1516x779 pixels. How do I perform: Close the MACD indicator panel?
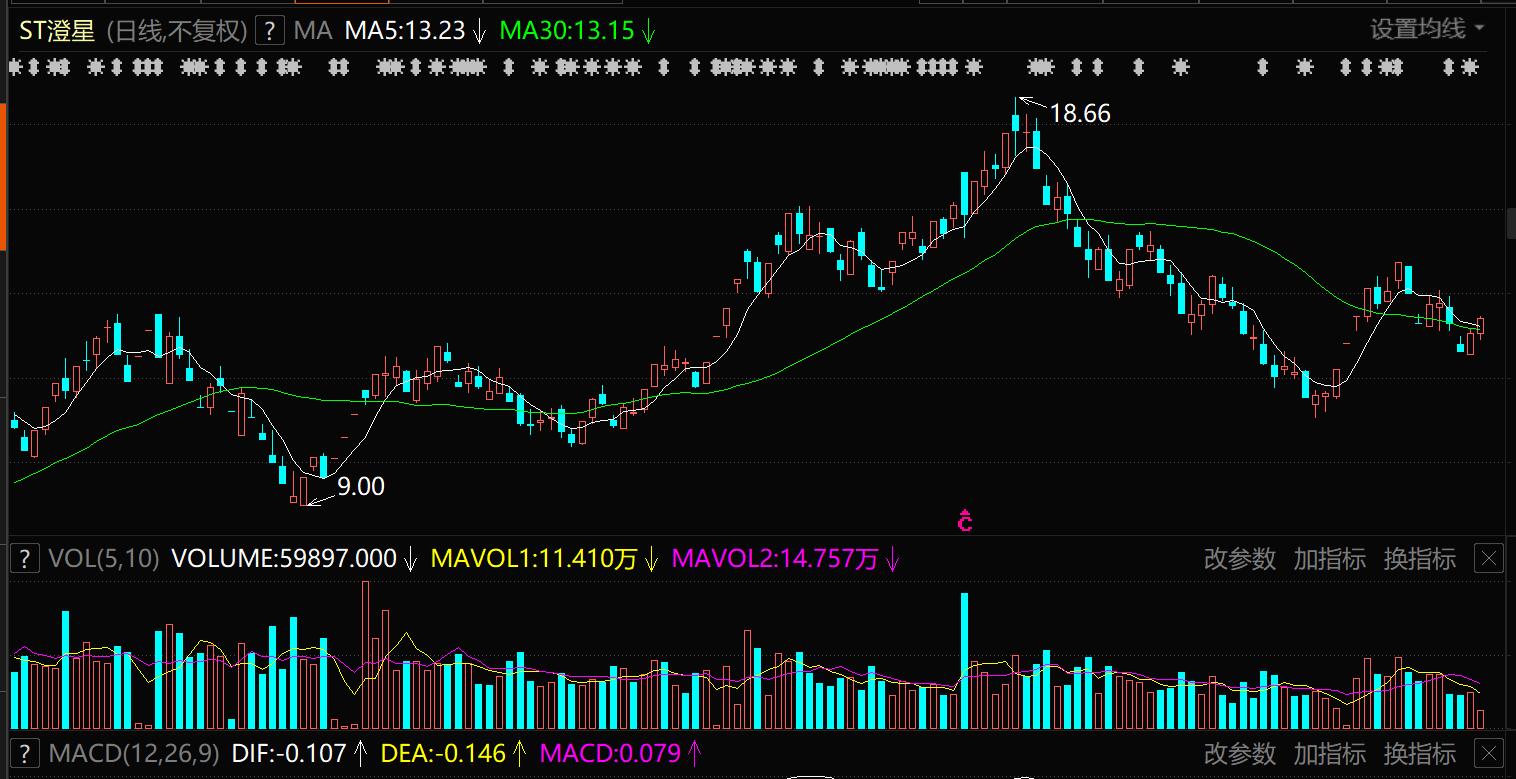[x=1489, y=753]
